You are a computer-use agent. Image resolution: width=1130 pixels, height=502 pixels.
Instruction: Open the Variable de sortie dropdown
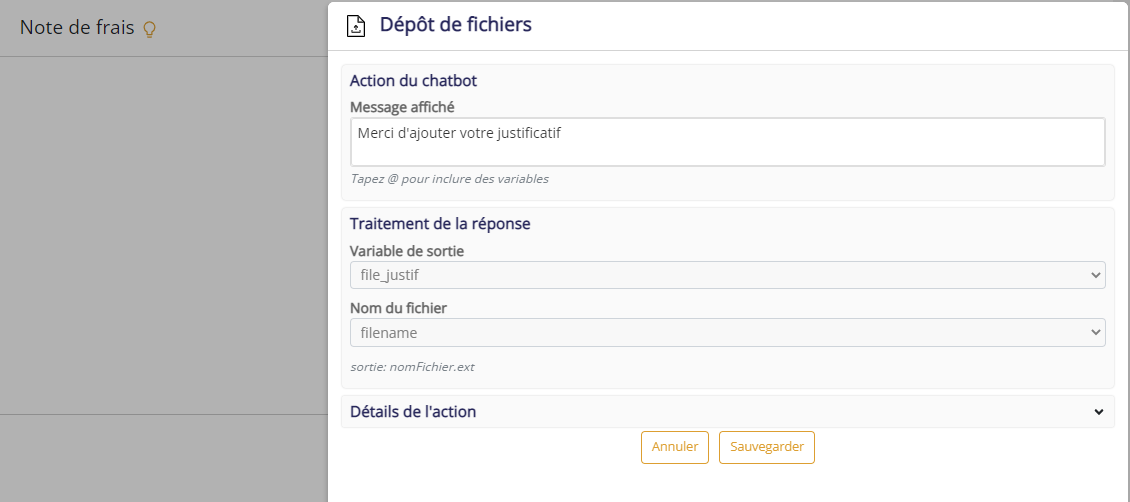727,275
